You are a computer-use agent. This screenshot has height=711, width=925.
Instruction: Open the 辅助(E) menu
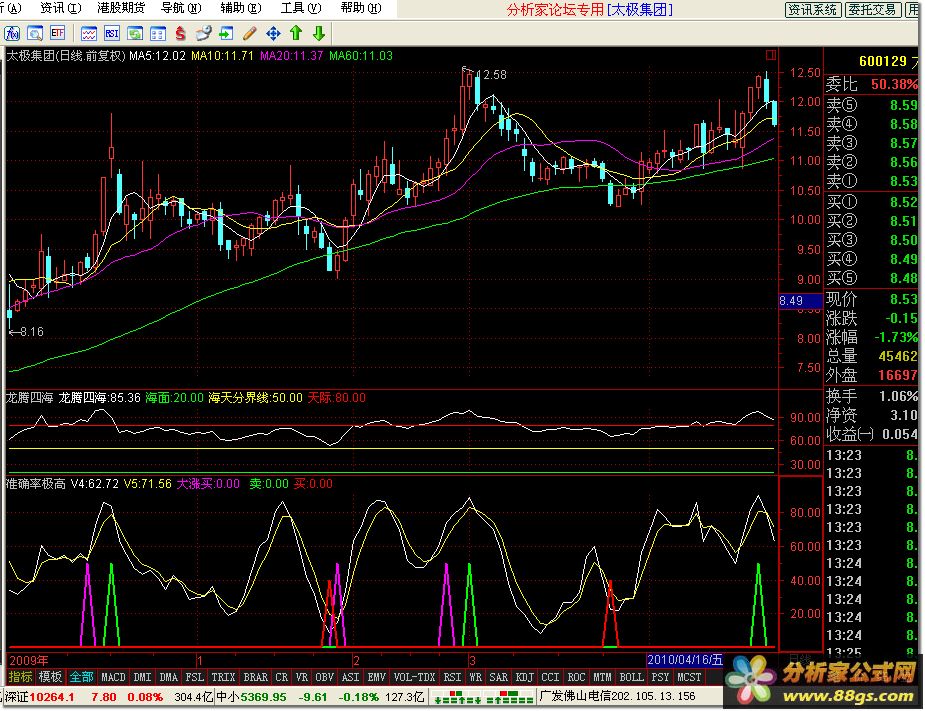(x=241, y=8)
